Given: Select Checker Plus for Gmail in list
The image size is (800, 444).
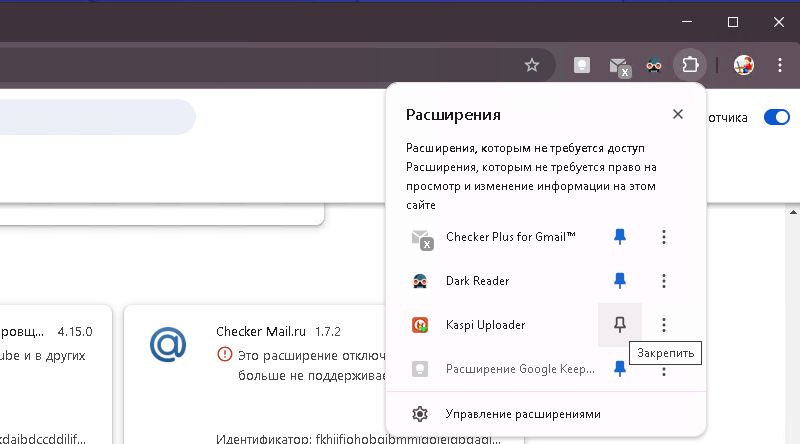Looking at the screenshot, I should [511, 237].
